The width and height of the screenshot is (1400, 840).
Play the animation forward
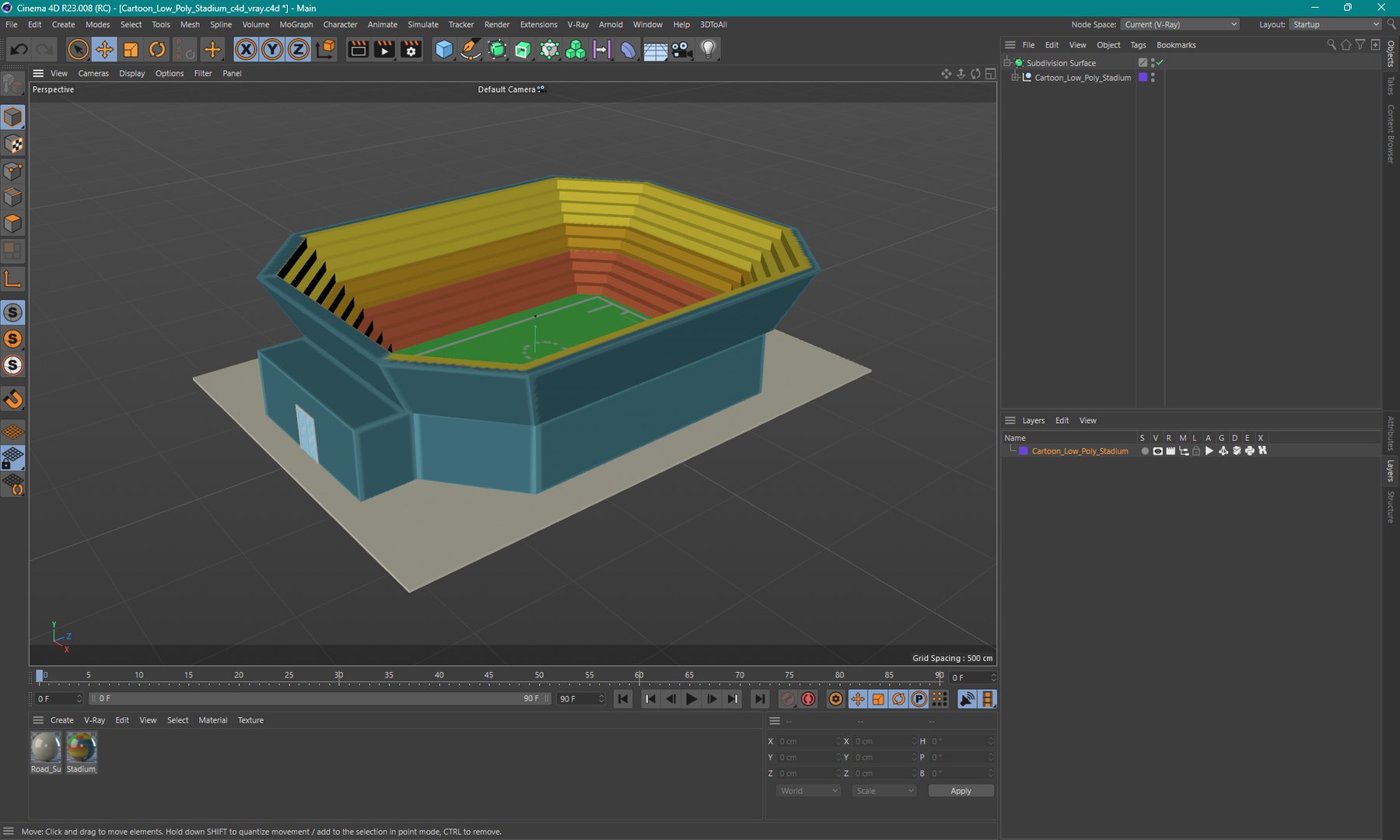click(691, 699)
